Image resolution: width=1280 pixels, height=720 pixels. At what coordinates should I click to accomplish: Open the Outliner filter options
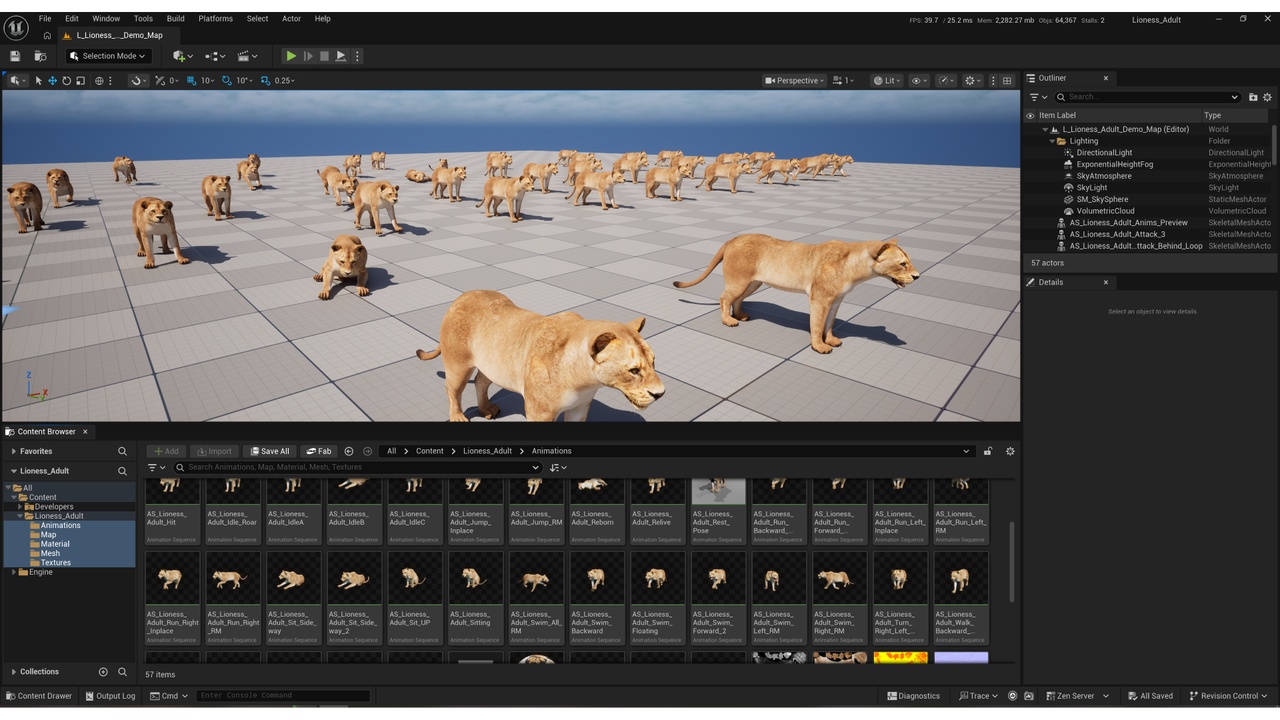(1038, 97)
